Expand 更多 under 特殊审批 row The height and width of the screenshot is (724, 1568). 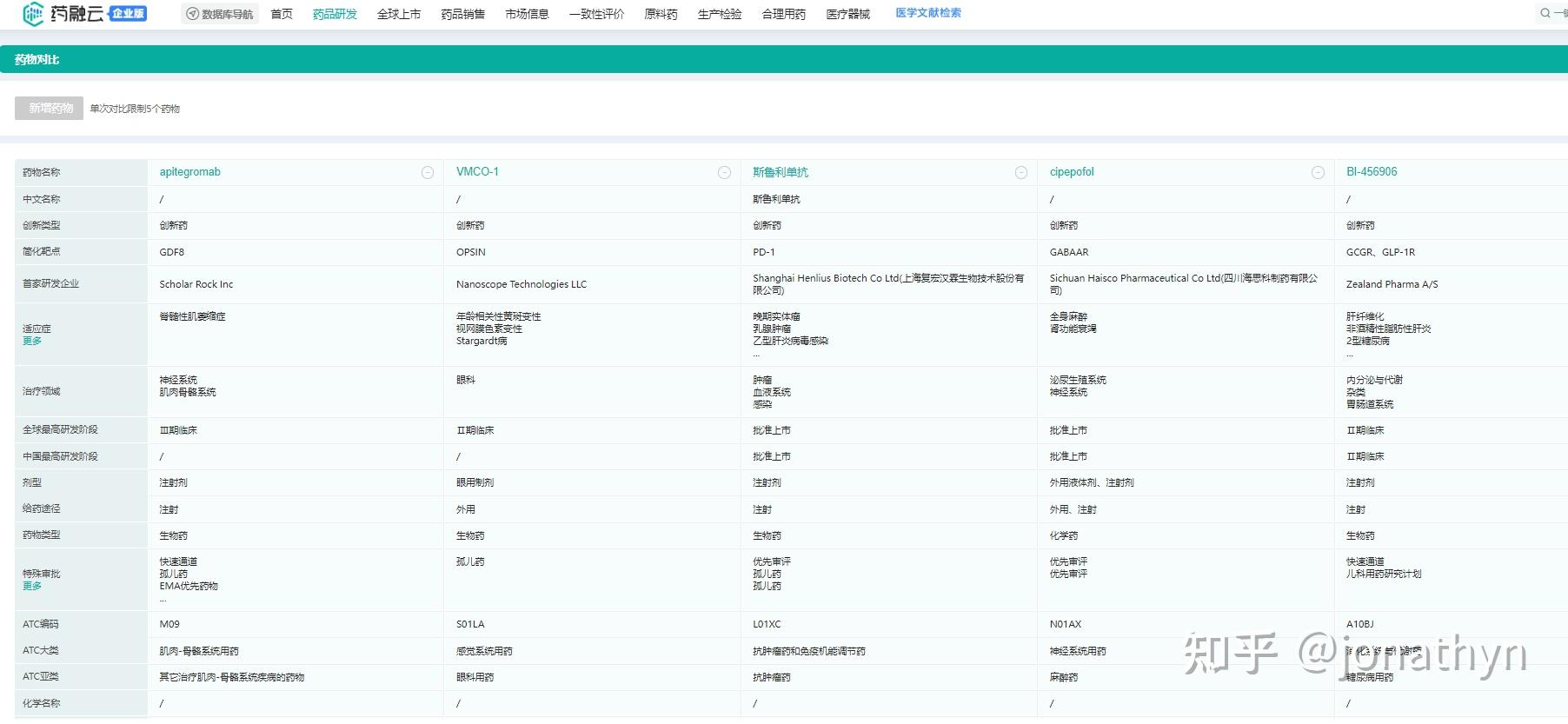coord(32,586)
